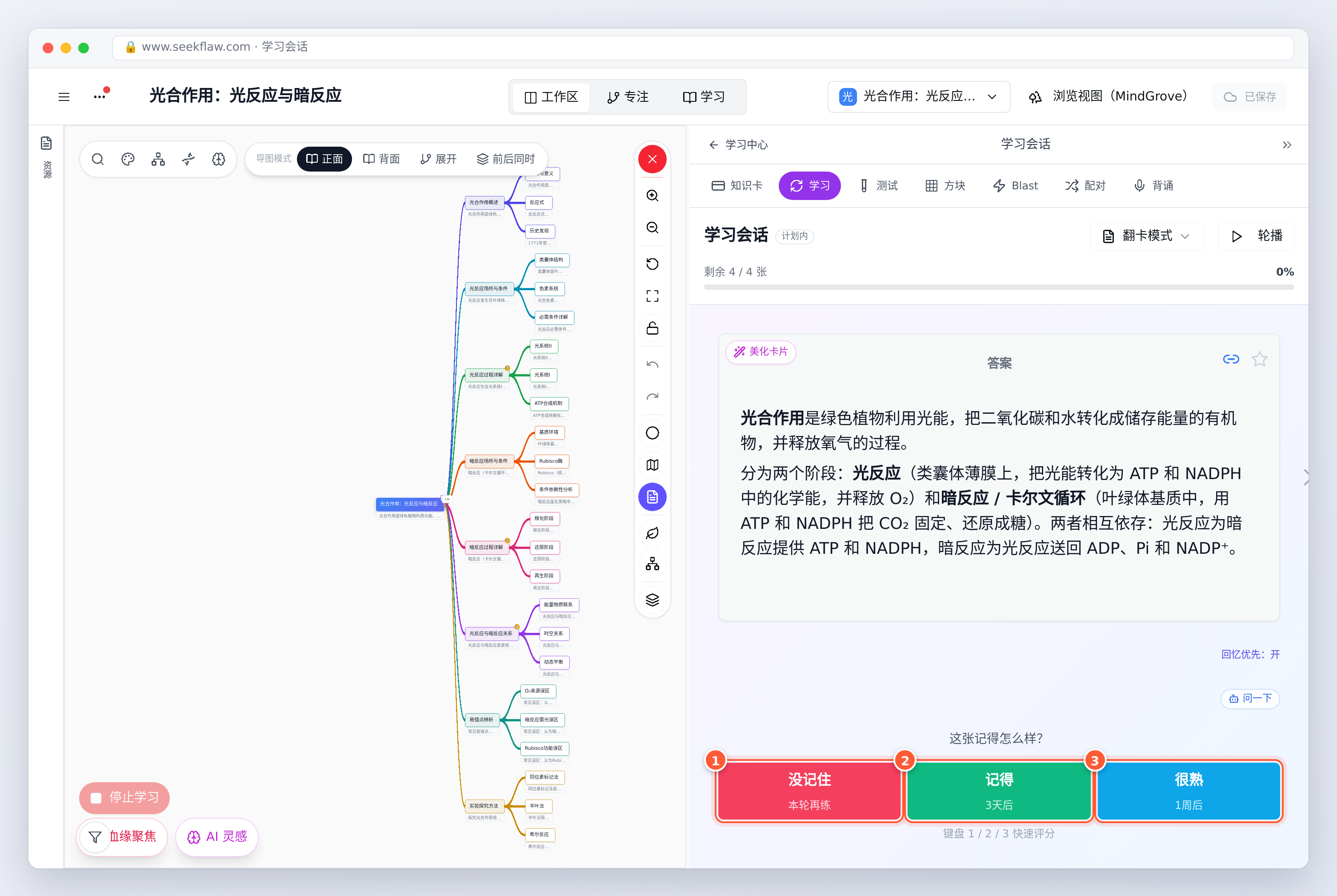The width and height of the screenshot is (1337, 896).
Task: Open the 翻卡模式 mode dropdown
Action: [x=1146, y=236]
